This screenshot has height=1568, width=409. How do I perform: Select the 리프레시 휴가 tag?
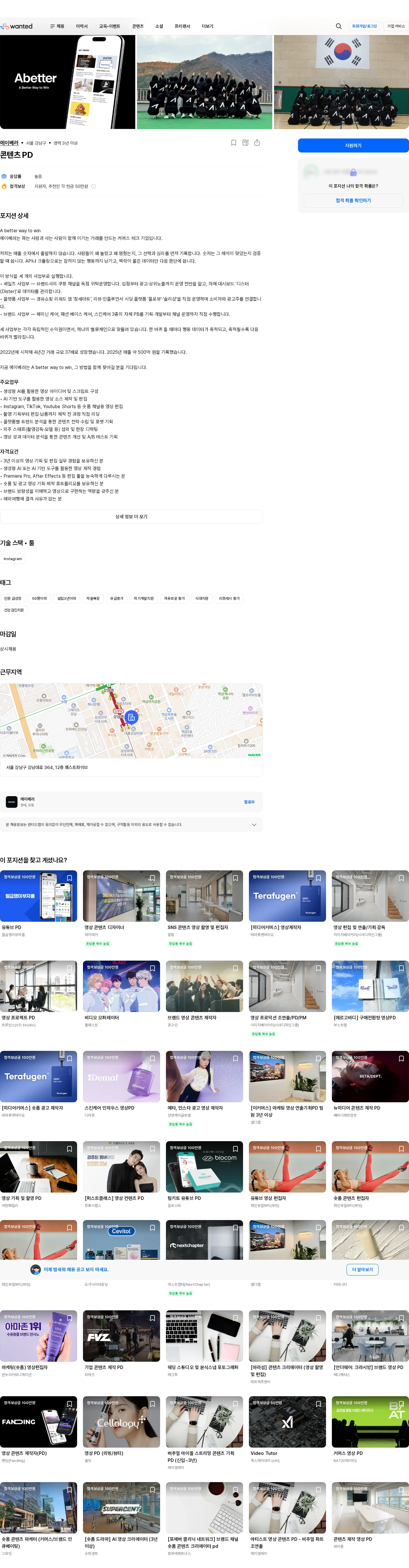[x=229, y=598]
